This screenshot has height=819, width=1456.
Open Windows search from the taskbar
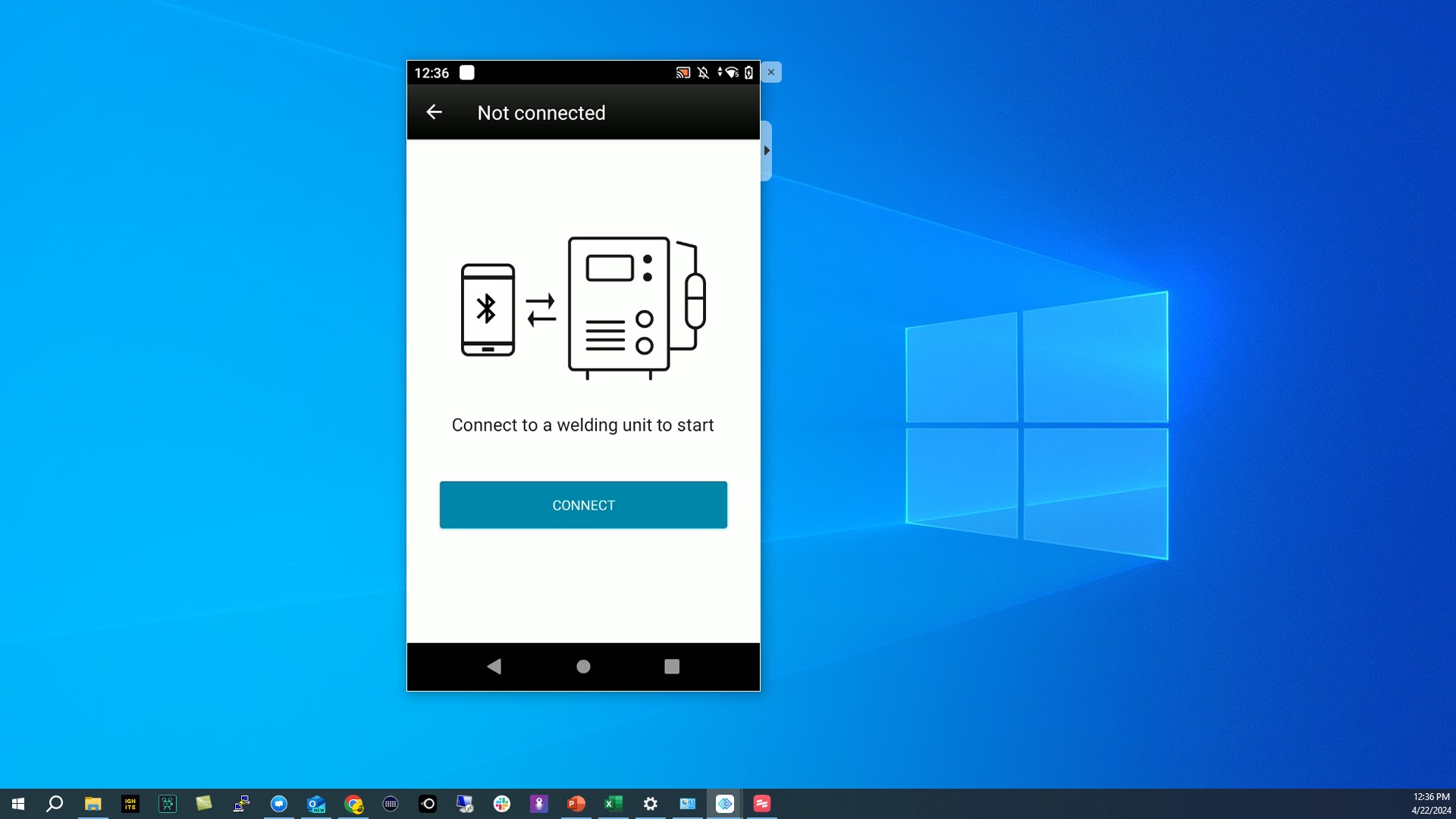point(55,804)
